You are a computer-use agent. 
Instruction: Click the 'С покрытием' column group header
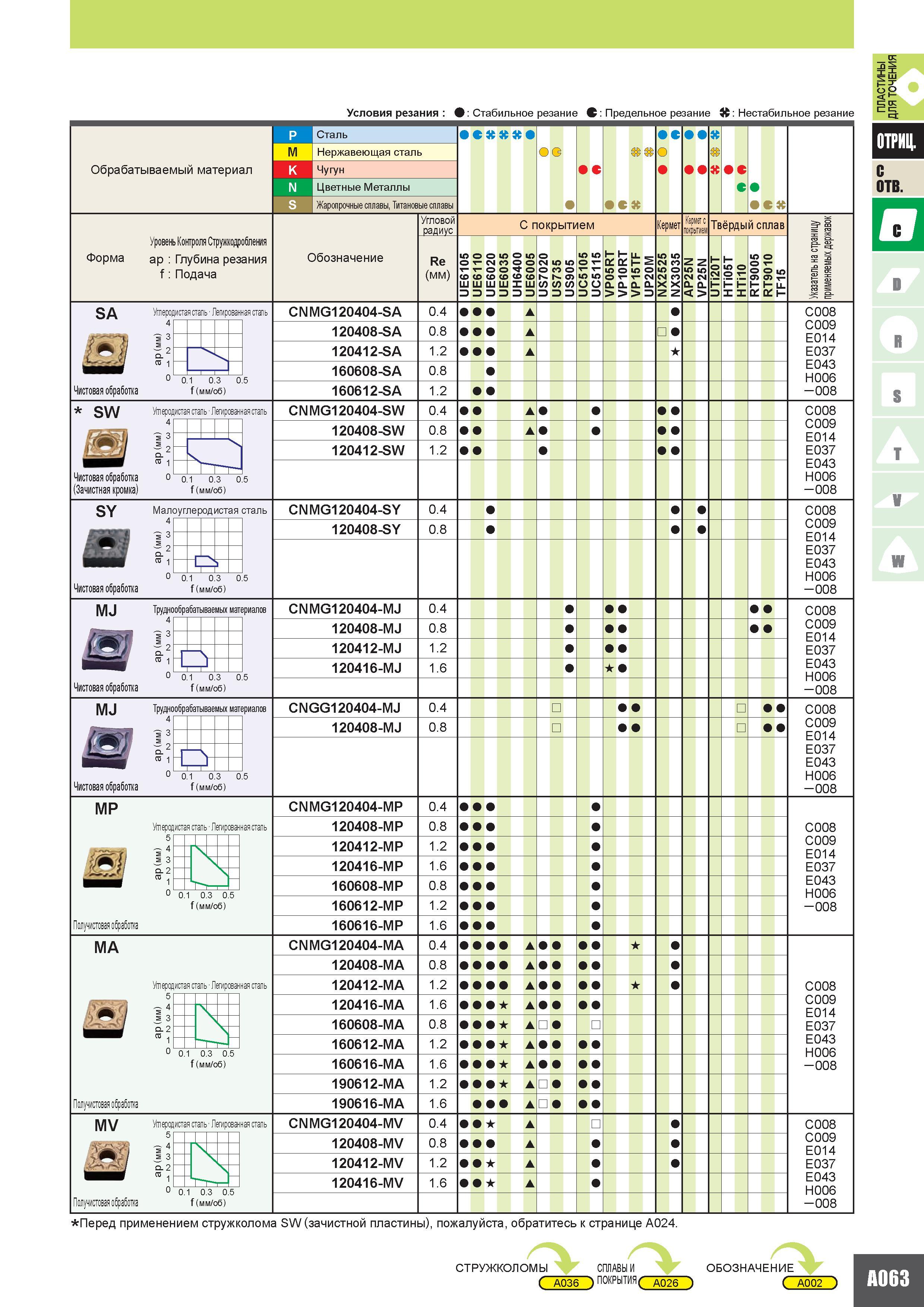pyautogui.click(x=556, y=225)
